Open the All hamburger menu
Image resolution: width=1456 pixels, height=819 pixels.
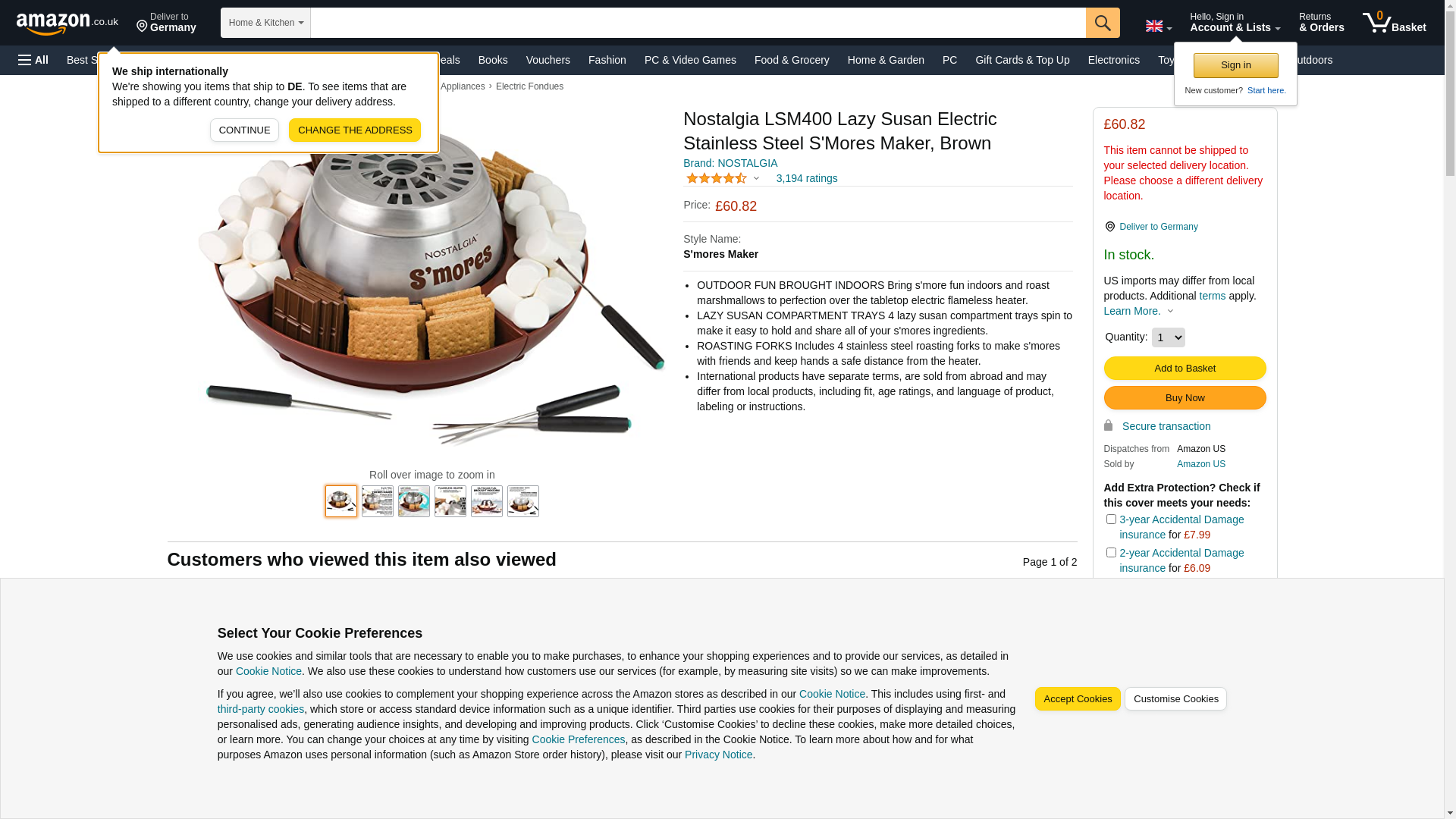[x=33, y=60]
